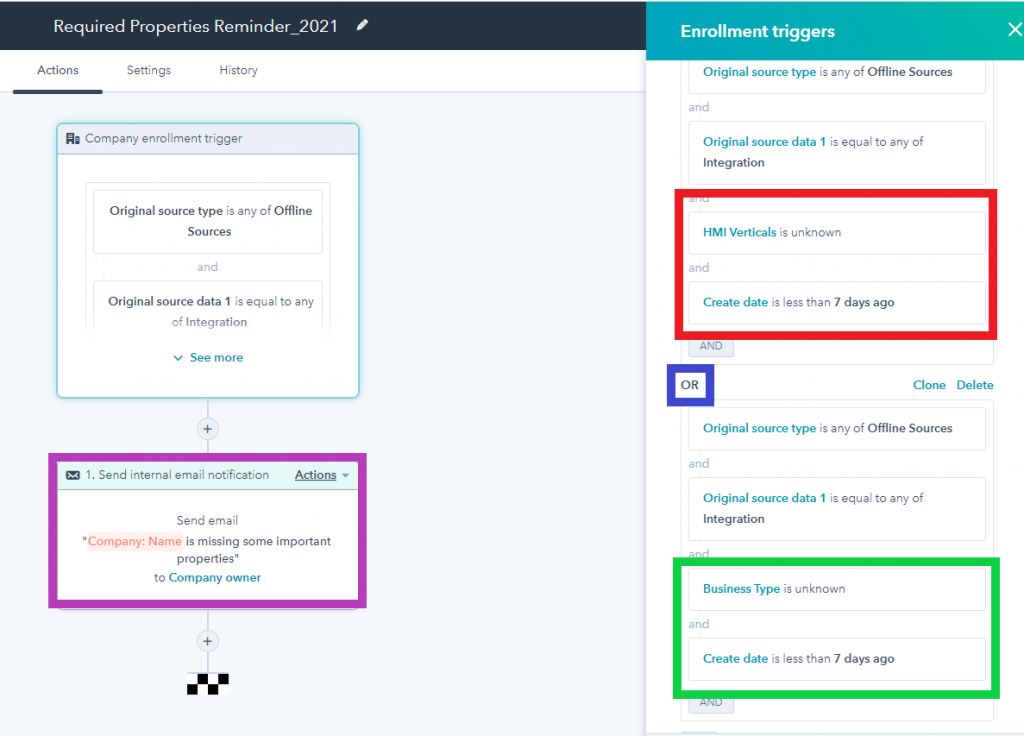Open HMI Verticals is unknown filter
This screenshot has width=1024, height=736.
[837, 232]
